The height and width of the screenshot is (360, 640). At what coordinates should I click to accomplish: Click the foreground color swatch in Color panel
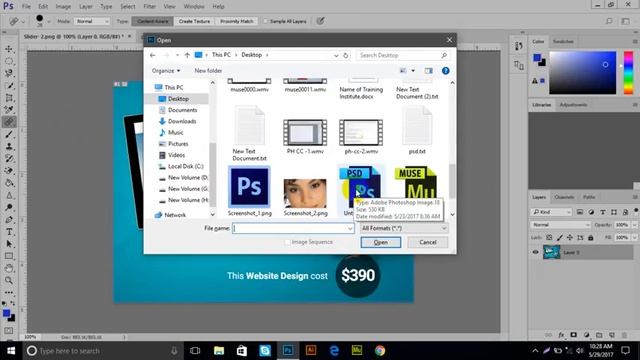click(537, 58)
